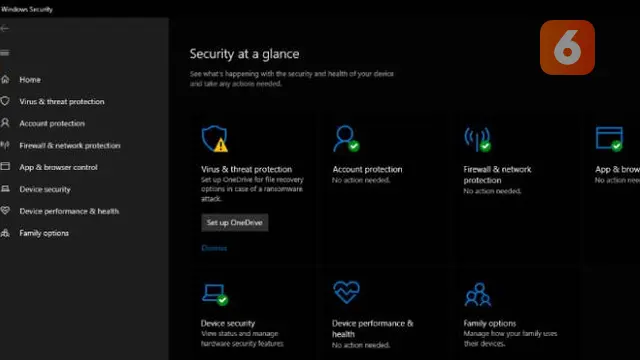This screenshot has width=640, height=360.
Task: Click the Windows Security window title
Action: click(x=27, y=9)
